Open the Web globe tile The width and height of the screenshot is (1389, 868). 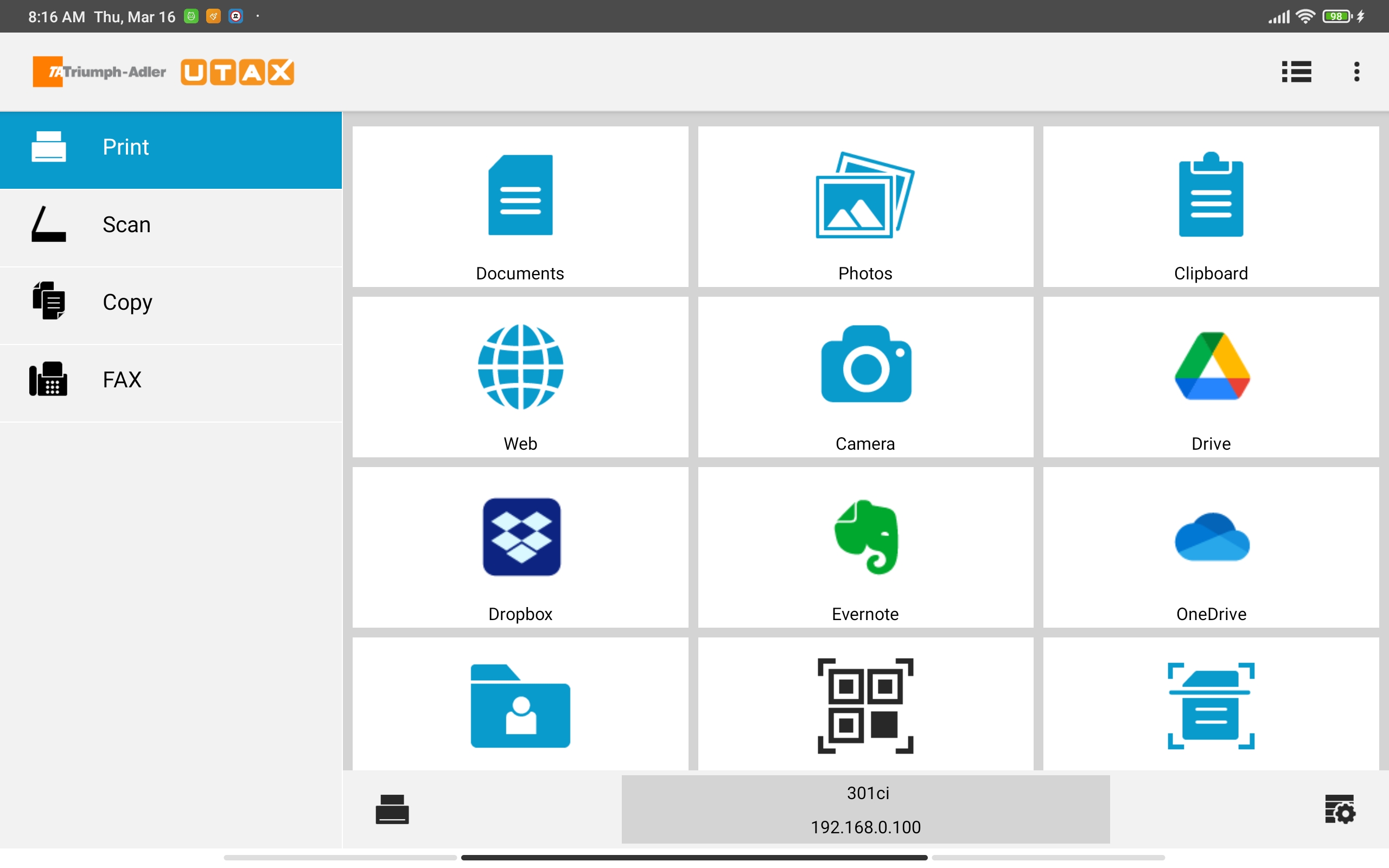(x=520, y=377)
